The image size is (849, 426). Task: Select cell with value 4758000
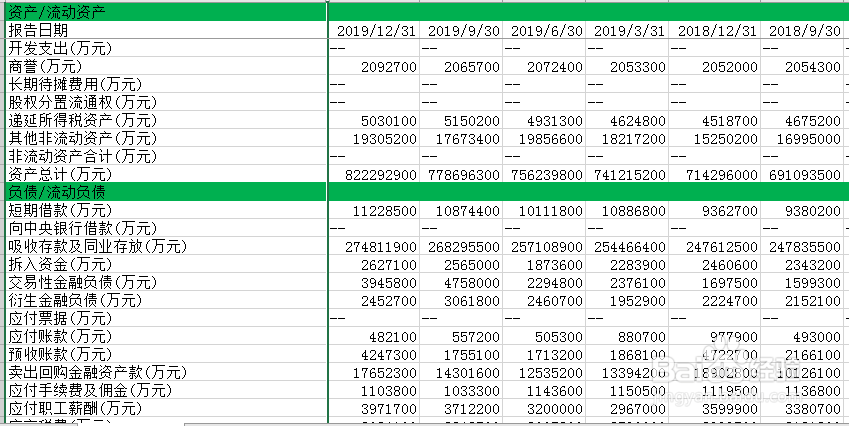[461, 282]
